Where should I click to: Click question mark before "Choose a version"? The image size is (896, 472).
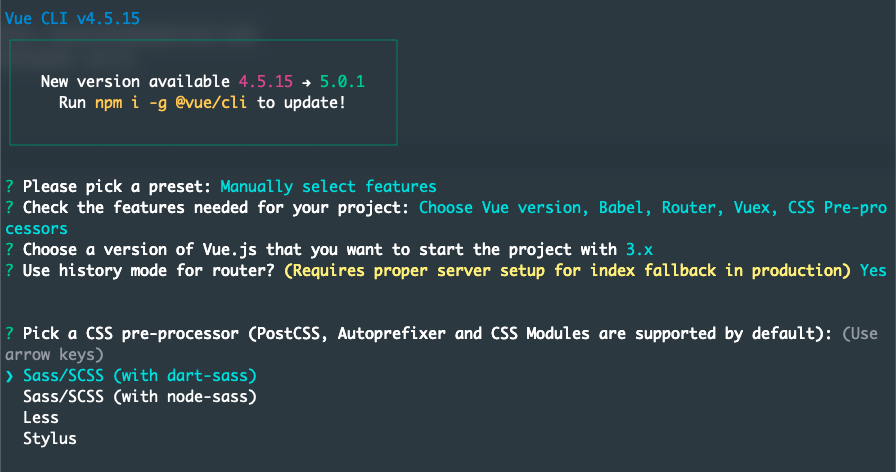coord(9,250)
